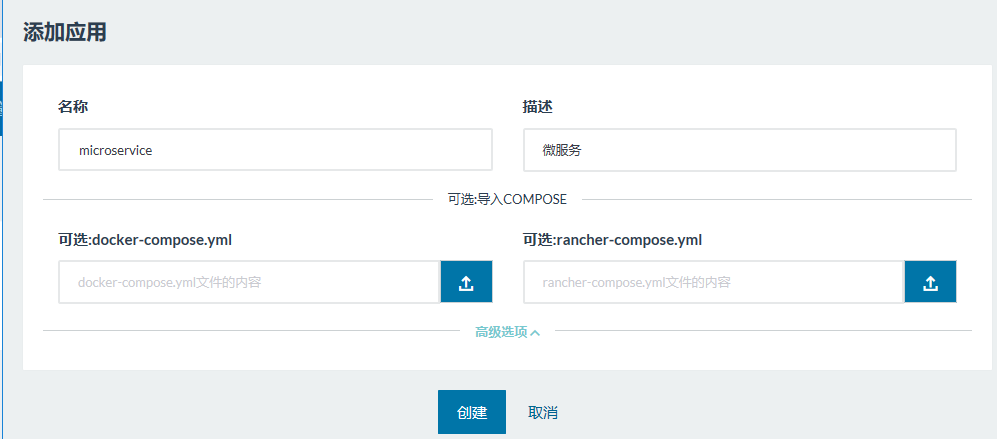Focus the 描述 input containing 微服务
The height and width of the screenshot is (439, 997).
[x=739, y=150]
